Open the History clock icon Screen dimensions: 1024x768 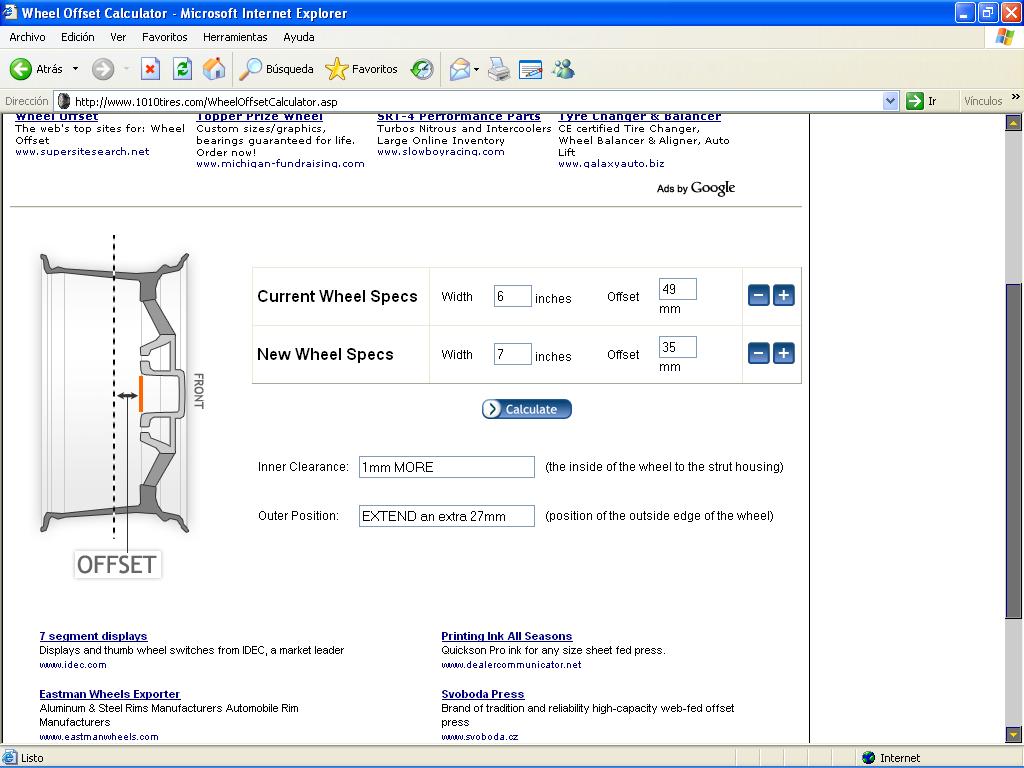pos(422,69)
